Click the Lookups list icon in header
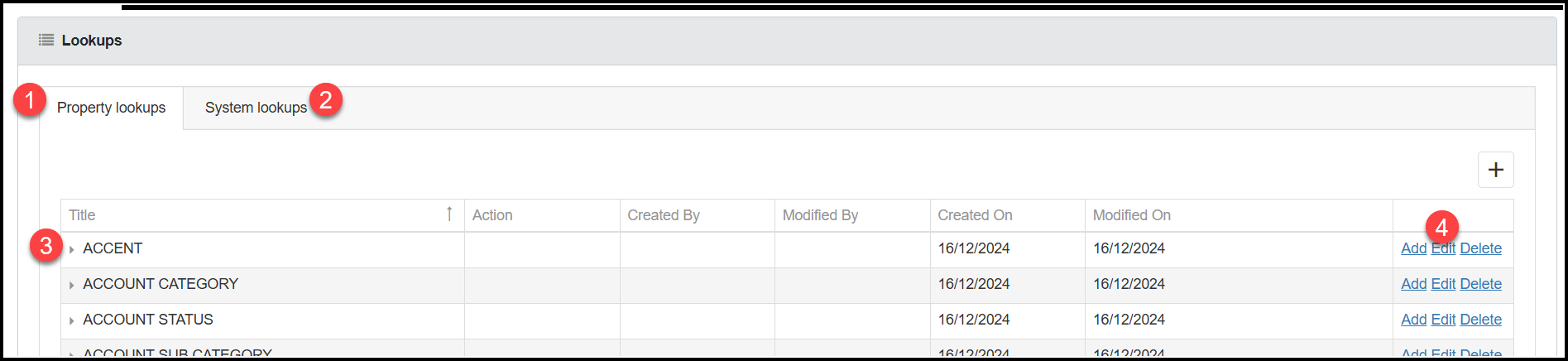Viewport: 1568px width, 361px height. pyautogui.click(x=46, y=40)
